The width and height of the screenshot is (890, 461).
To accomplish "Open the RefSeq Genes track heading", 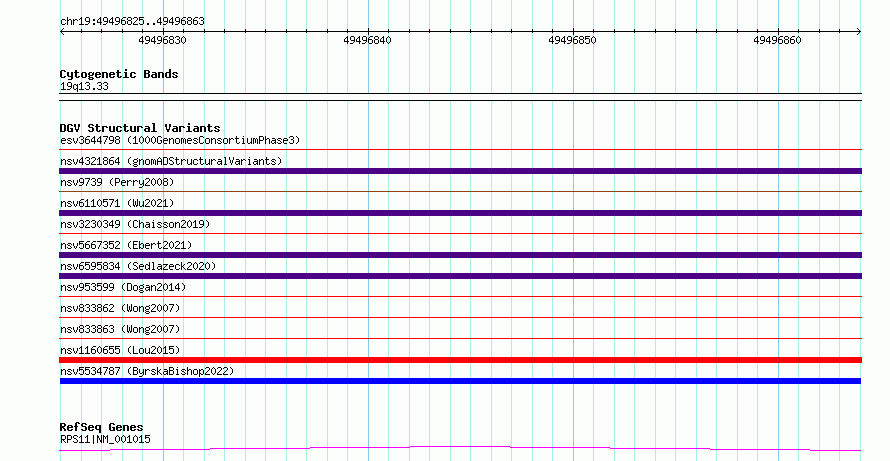I will tap(101, 427).
